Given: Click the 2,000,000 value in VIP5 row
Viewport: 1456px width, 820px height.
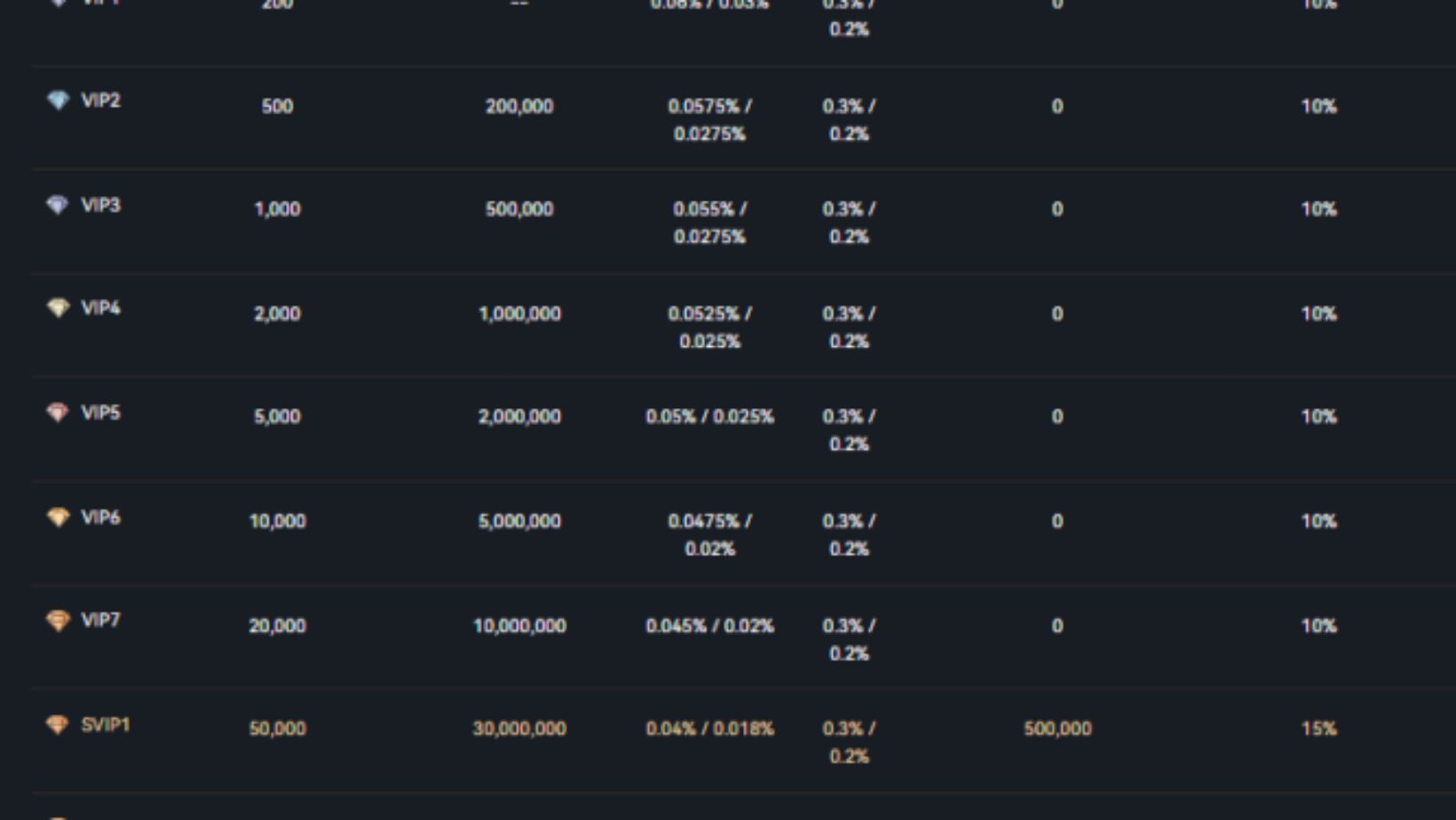Looking at the screenshot, I should coord(519,417).
